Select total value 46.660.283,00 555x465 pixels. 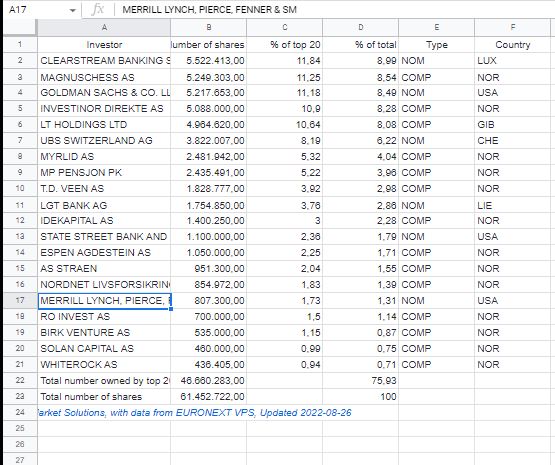[x=208, y=380]
